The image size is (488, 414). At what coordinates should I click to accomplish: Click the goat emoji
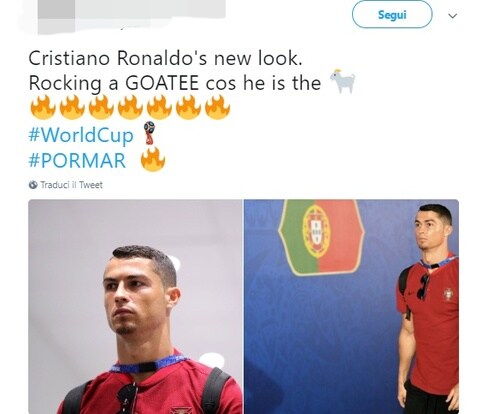(x=343, y=81)
